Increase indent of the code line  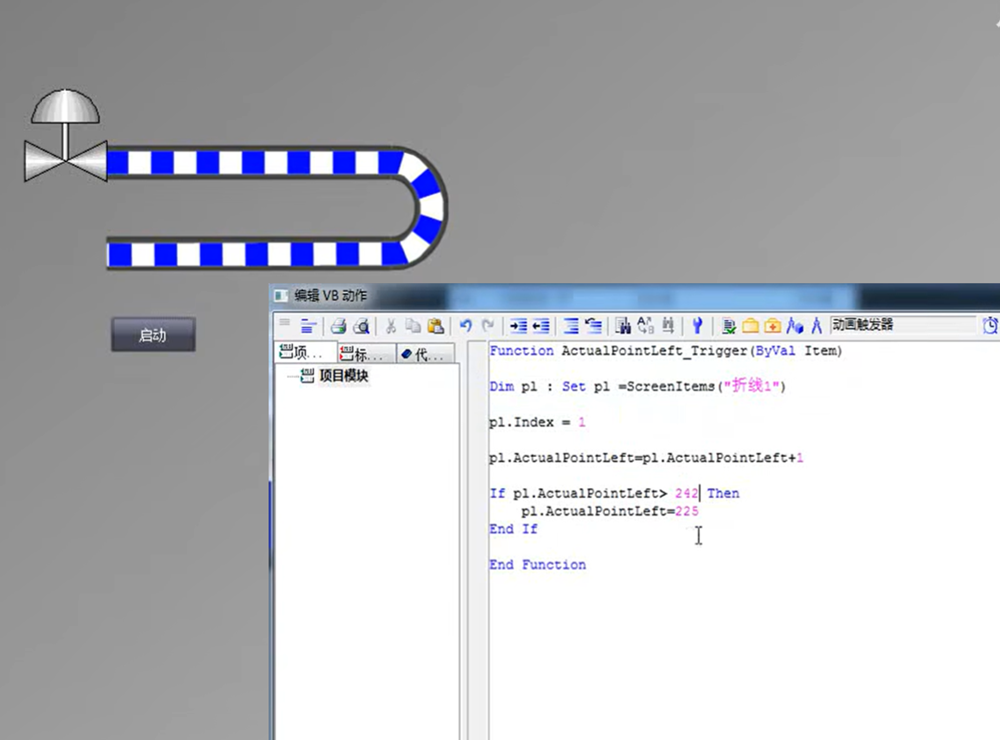tap(518, 325)
